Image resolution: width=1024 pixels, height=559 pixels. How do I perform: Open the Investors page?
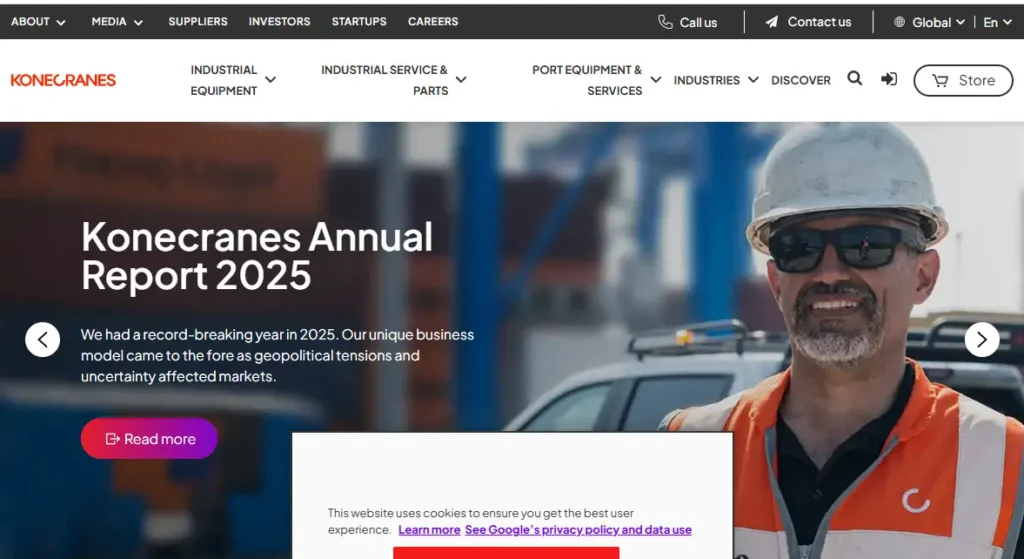(280, 22)
